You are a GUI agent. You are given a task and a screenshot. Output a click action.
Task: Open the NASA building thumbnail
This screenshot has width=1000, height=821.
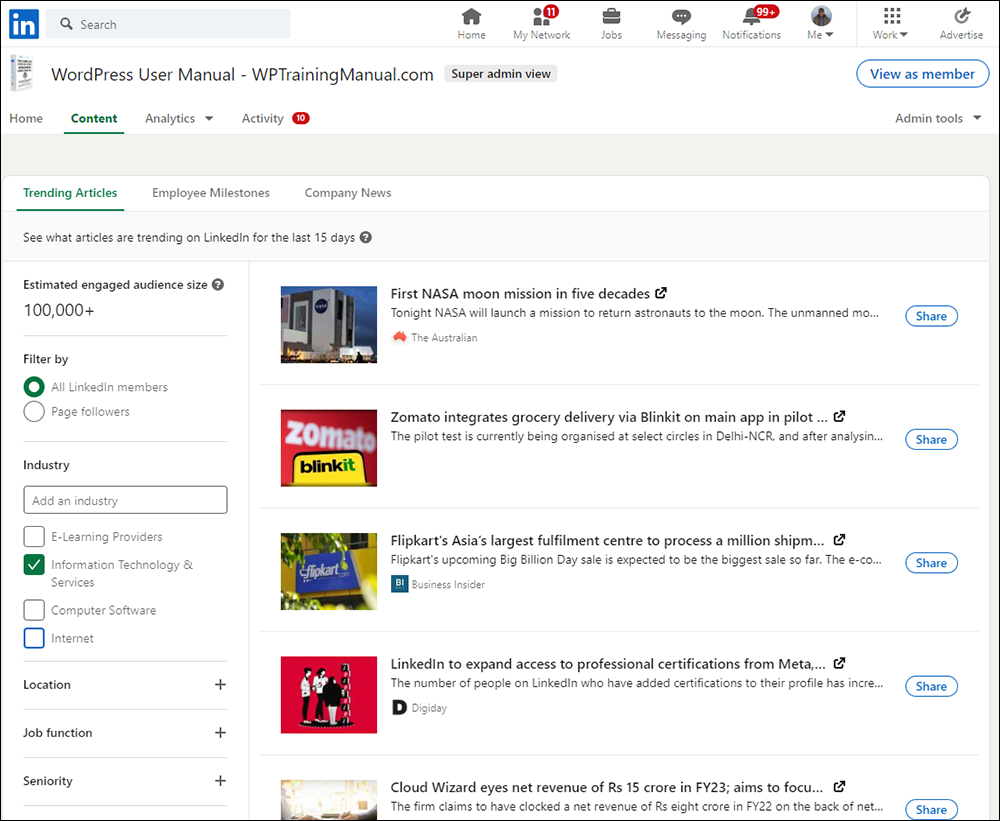(x=328, y=325)
